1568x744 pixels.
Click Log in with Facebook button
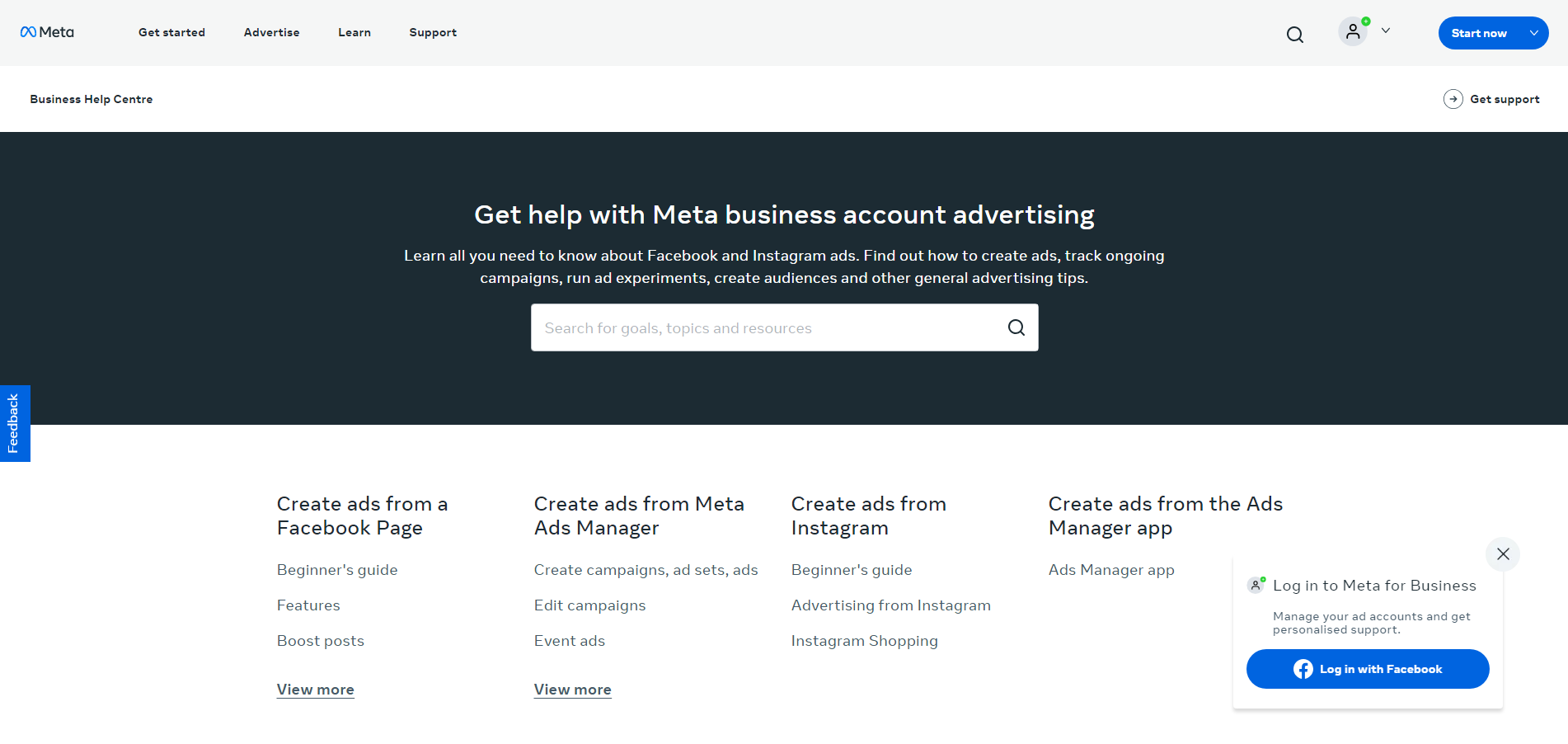(1367, 669)
